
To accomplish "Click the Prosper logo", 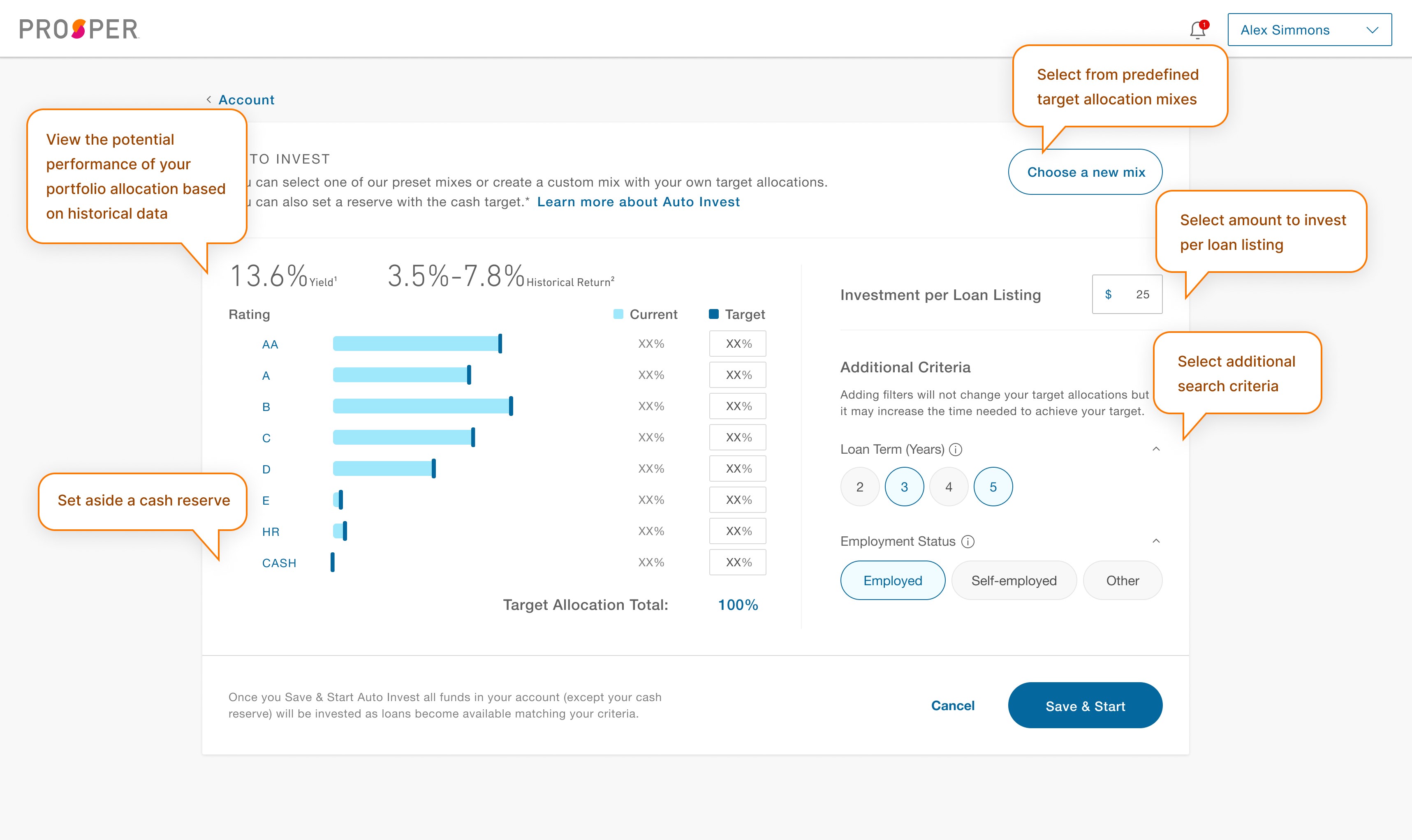I will tap(79, 28).
